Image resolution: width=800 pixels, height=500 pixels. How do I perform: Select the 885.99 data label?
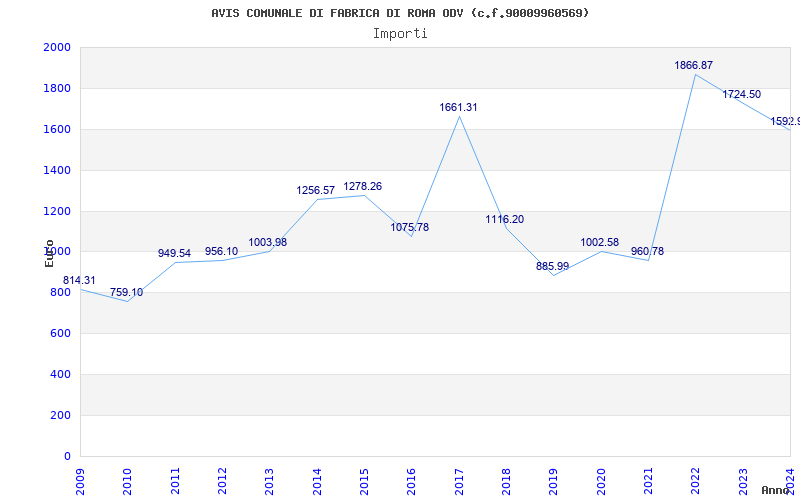(553, 266)
